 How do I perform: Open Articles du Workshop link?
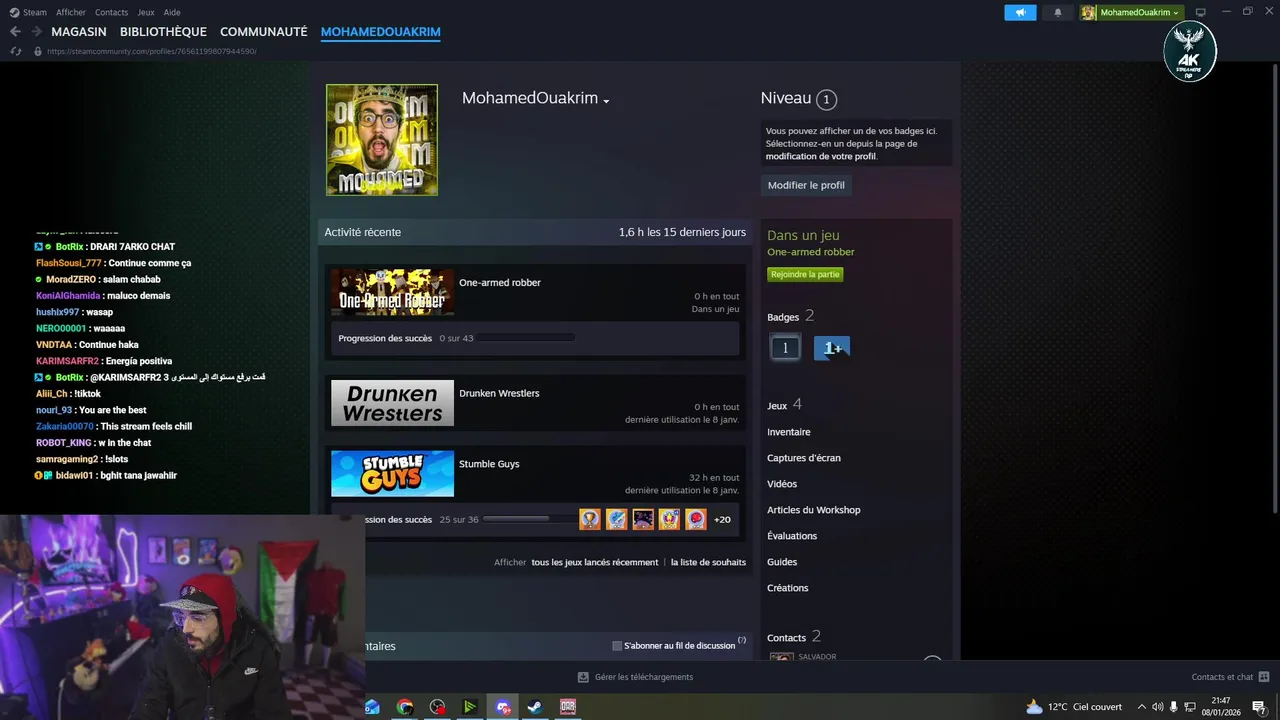(814, 510)
